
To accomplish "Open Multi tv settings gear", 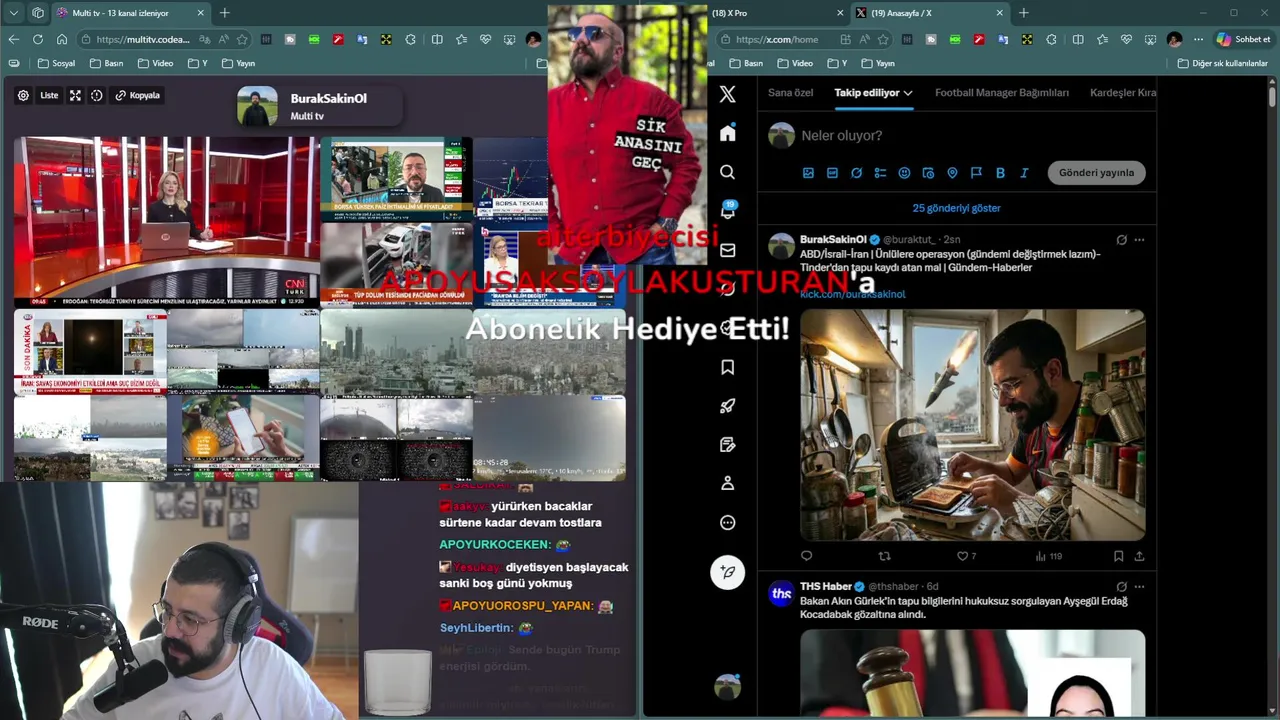I will pos(23,96).
